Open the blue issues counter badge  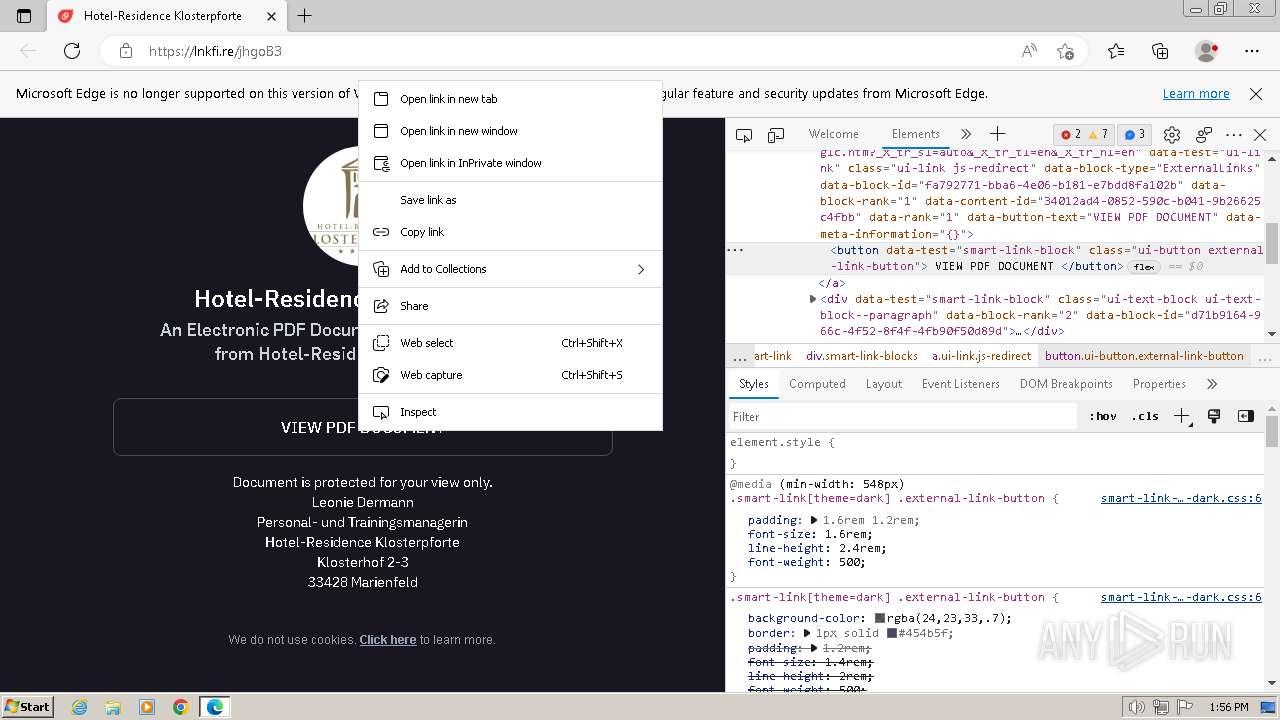(1135, 134)
